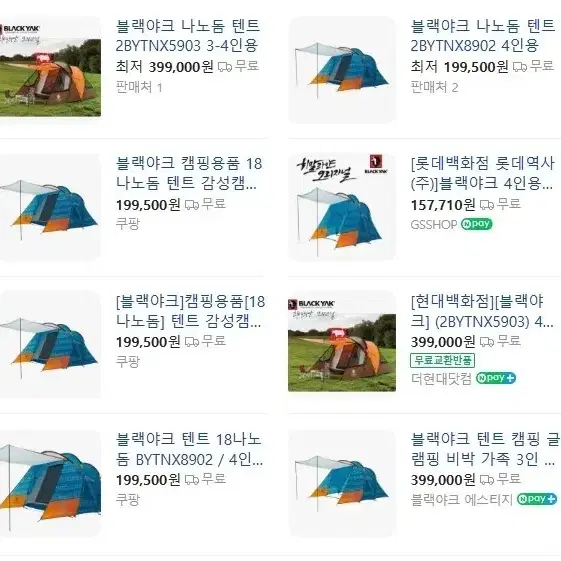The width and height of the screenshot is (561, 561).
Task: Click the 무료교환반품 badge
Action: tap(442, 360)
